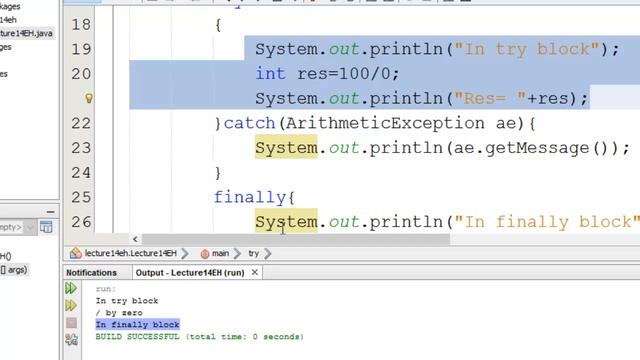Expand arrow after try breadcrumb
The height and width of the screenshot is (360, 640).
coord(268,253)
